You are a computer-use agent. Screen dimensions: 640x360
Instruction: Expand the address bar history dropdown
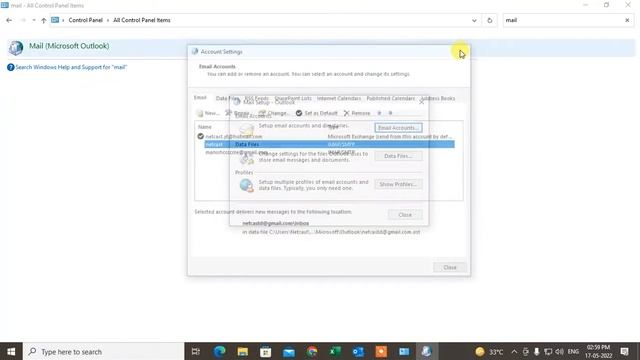pyautogui.click(x=474, y=20)
